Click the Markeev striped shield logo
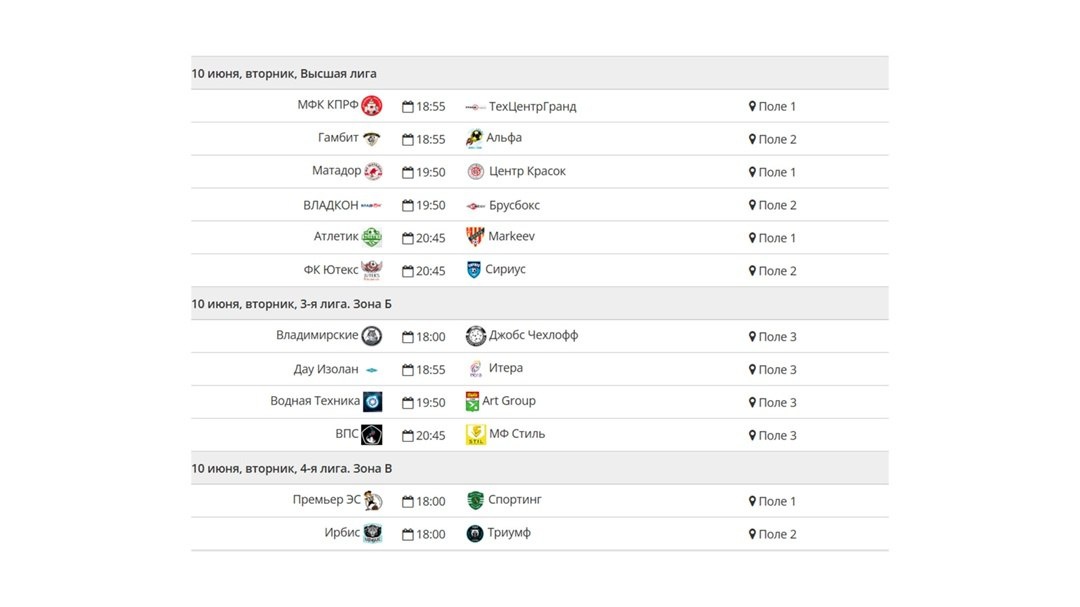1080x607 pixels. tap(475, 236)
